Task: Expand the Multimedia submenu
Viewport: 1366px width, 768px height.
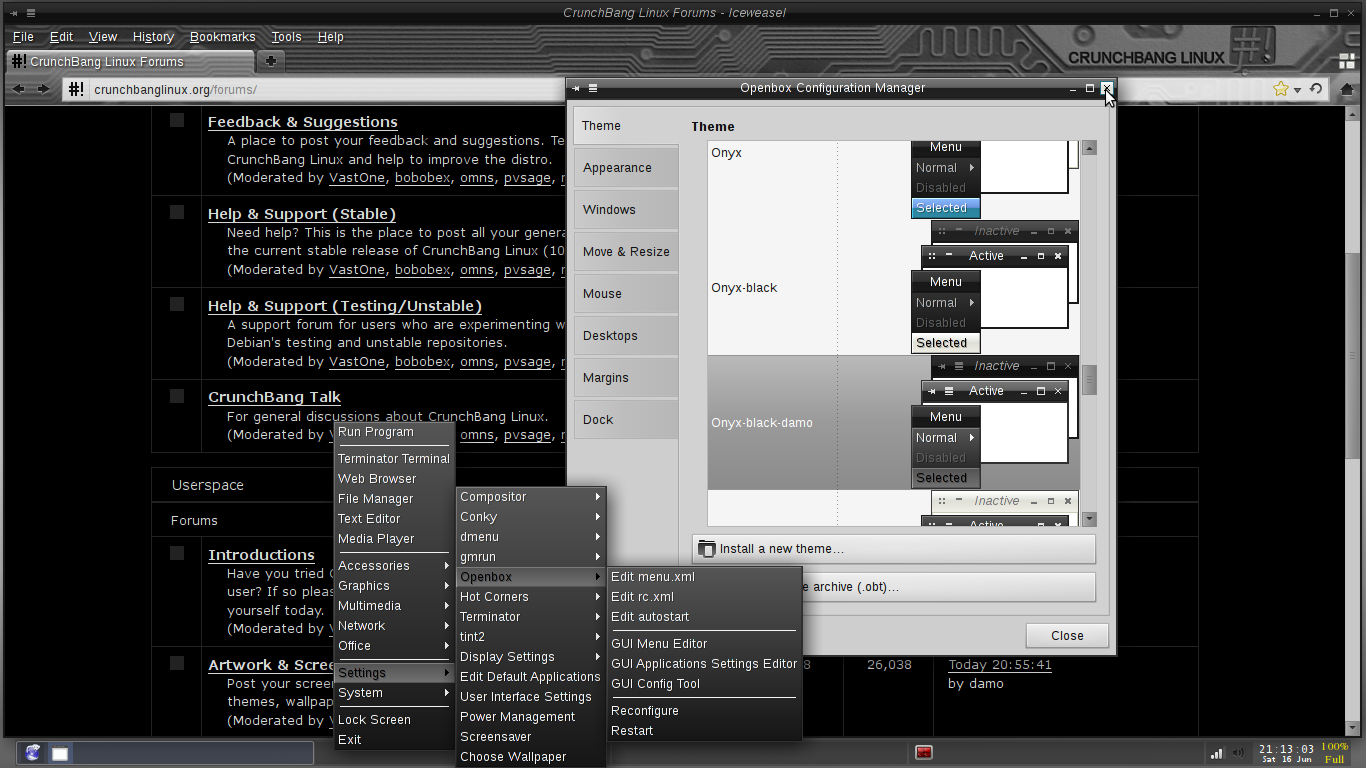Action: click(394, 606)
